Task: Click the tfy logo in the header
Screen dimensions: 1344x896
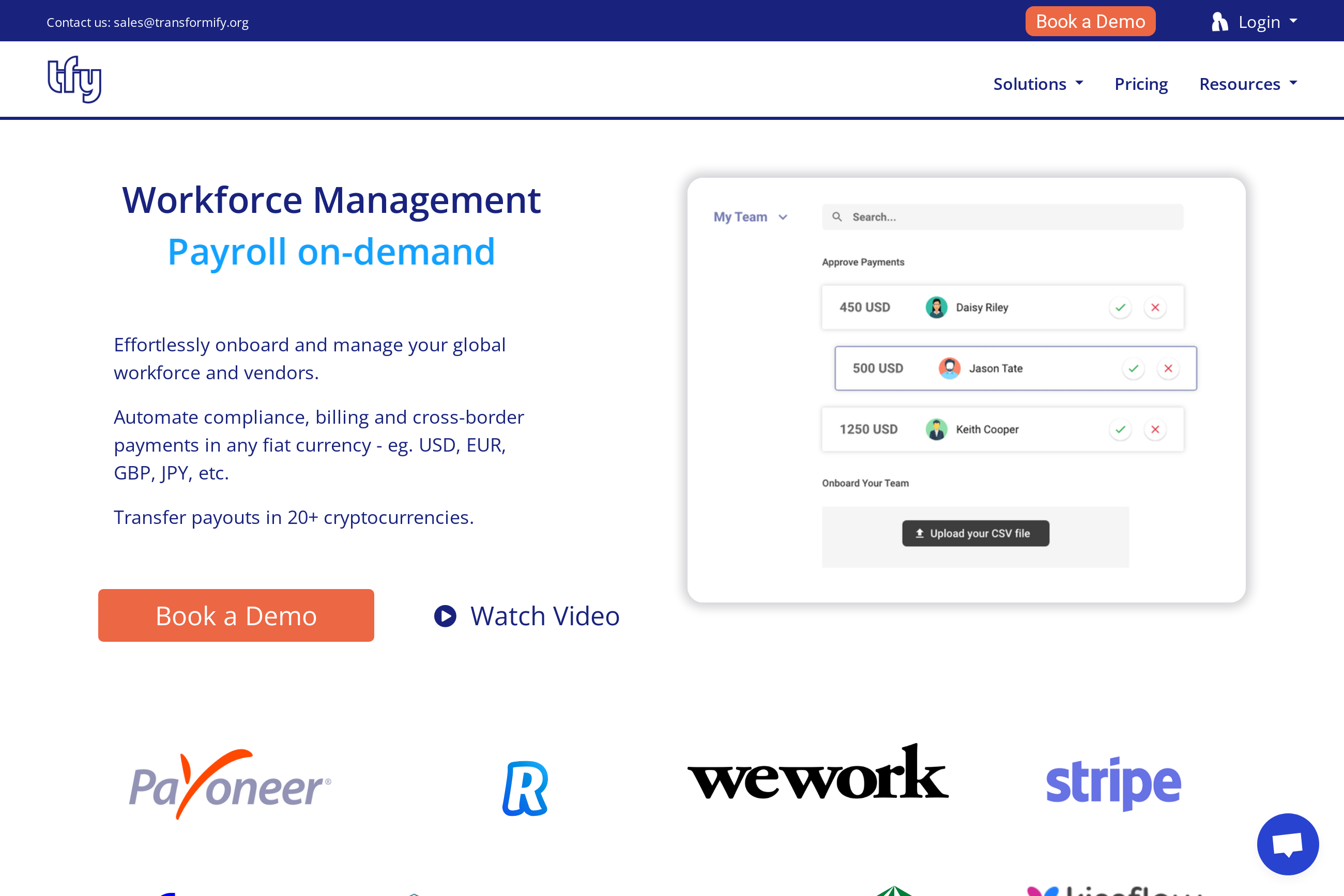Action: (74, 80)
